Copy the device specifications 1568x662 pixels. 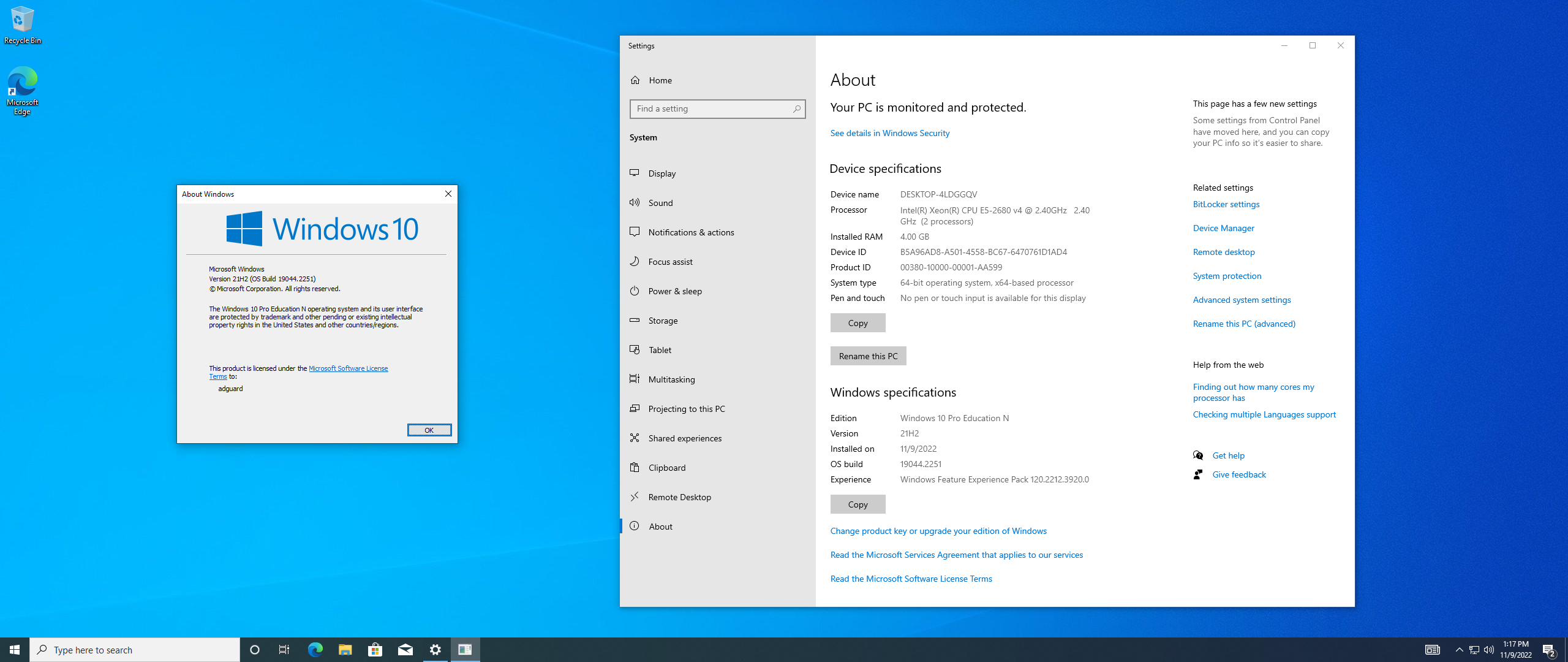[x=858, y=323]
